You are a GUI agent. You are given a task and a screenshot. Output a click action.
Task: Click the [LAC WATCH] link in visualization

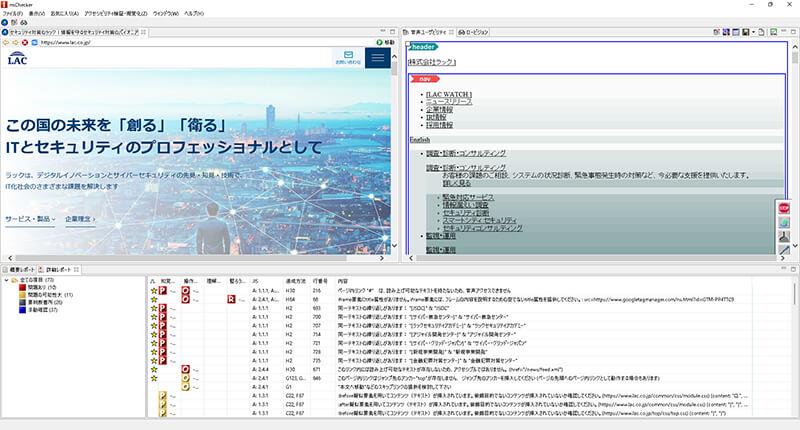pos(449,94)
